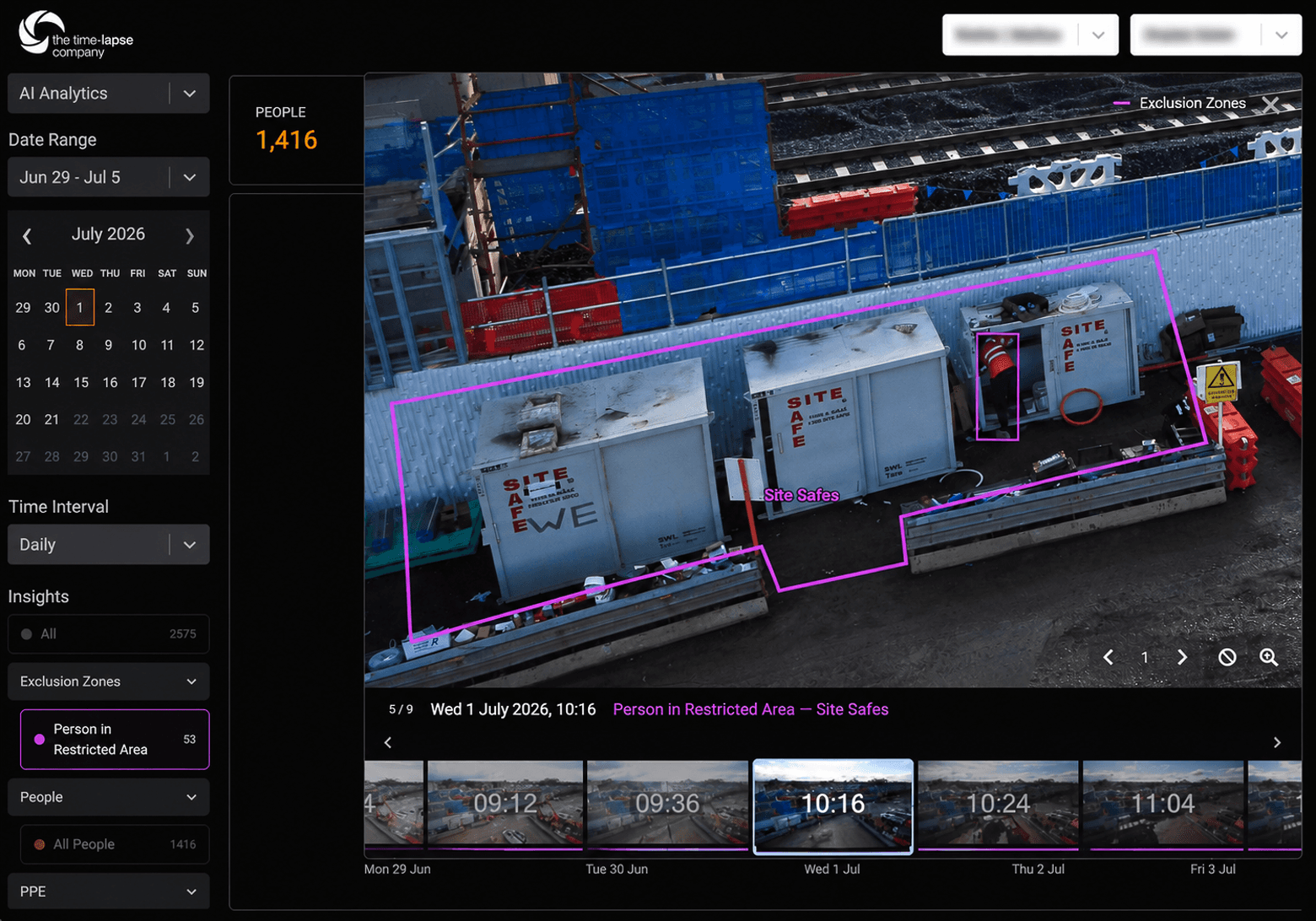Click the zoom in magnifier icon
This screenshot has height=921, width=1316.
(1269, 657)
